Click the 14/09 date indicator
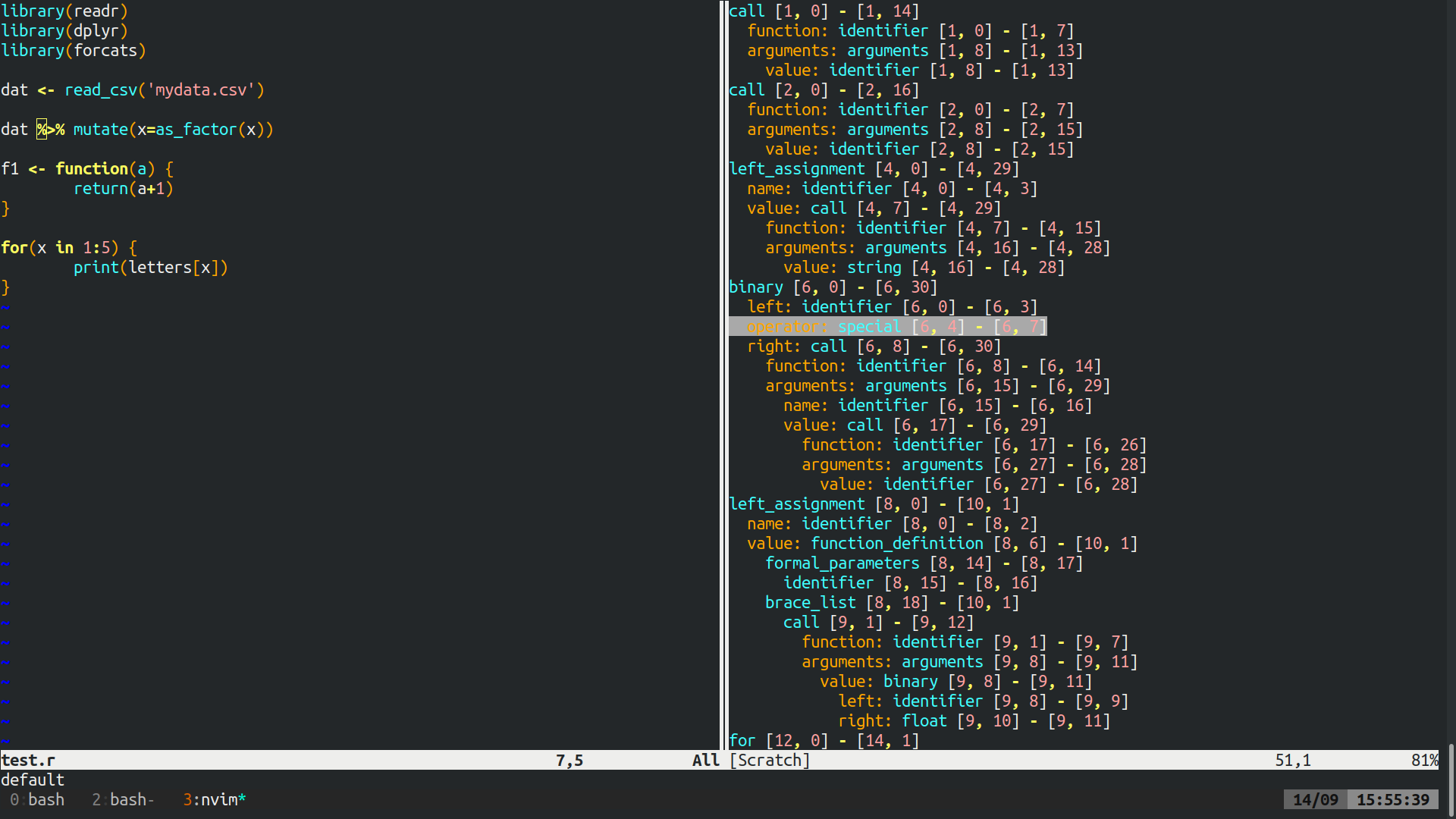This screenshot has height=819, width=1456. (x=1314, y=799)
